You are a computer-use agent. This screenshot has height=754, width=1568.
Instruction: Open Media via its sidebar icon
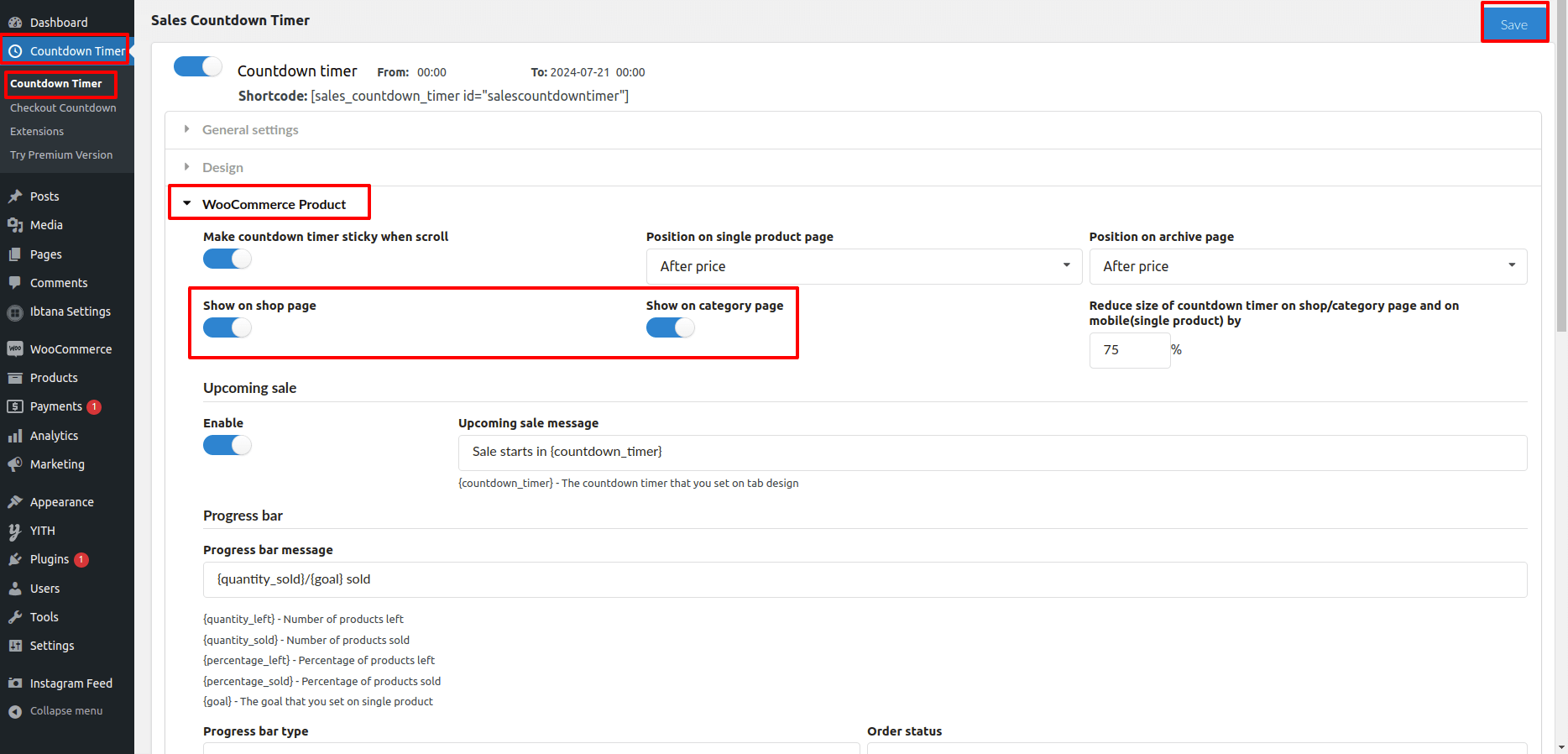click(x=15, y=225)
